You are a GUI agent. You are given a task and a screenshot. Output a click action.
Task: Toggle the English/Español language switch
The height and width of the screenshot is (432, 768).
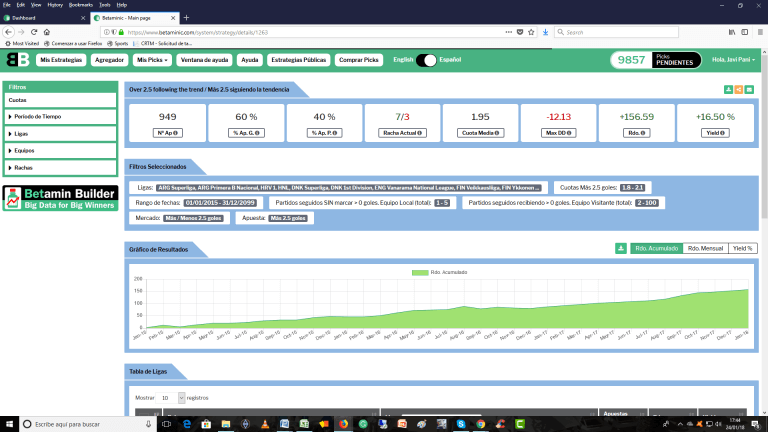pyautogui.click(x=427, y=60)
